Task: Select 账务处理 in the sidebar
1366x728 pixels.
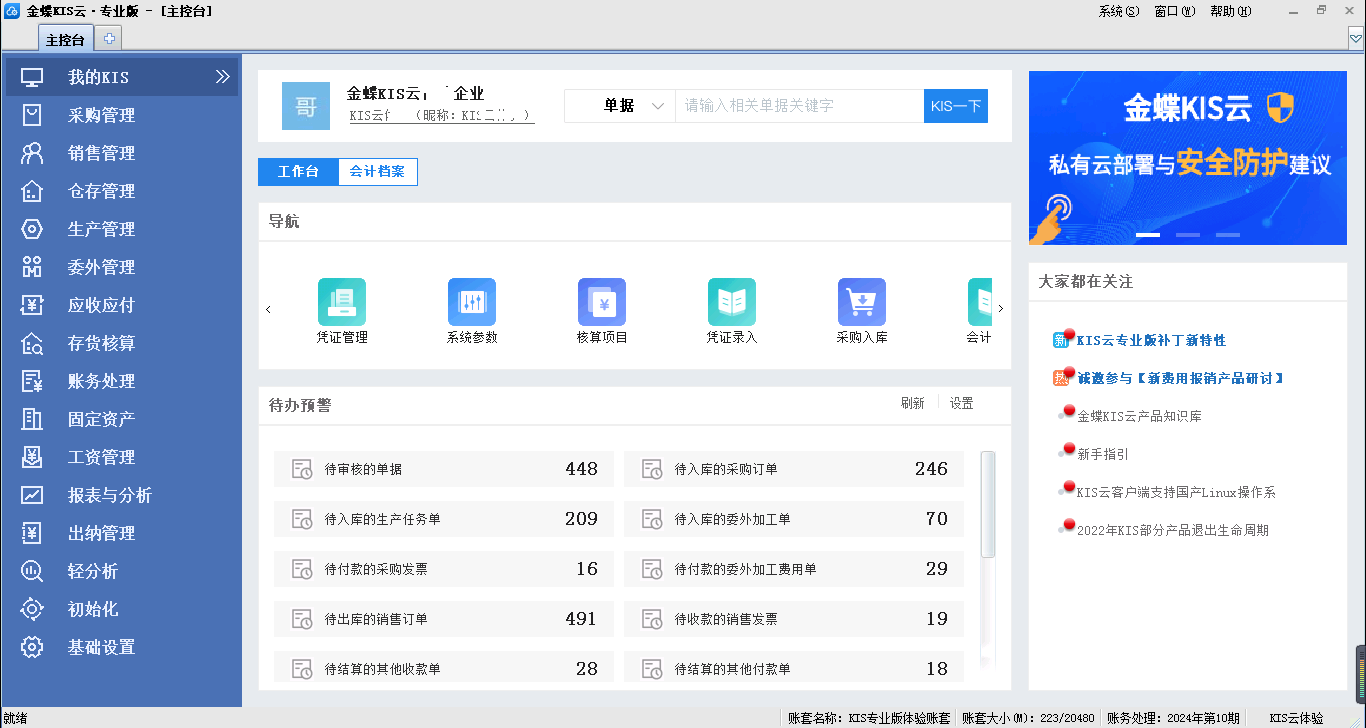Action: pos(121,381)
